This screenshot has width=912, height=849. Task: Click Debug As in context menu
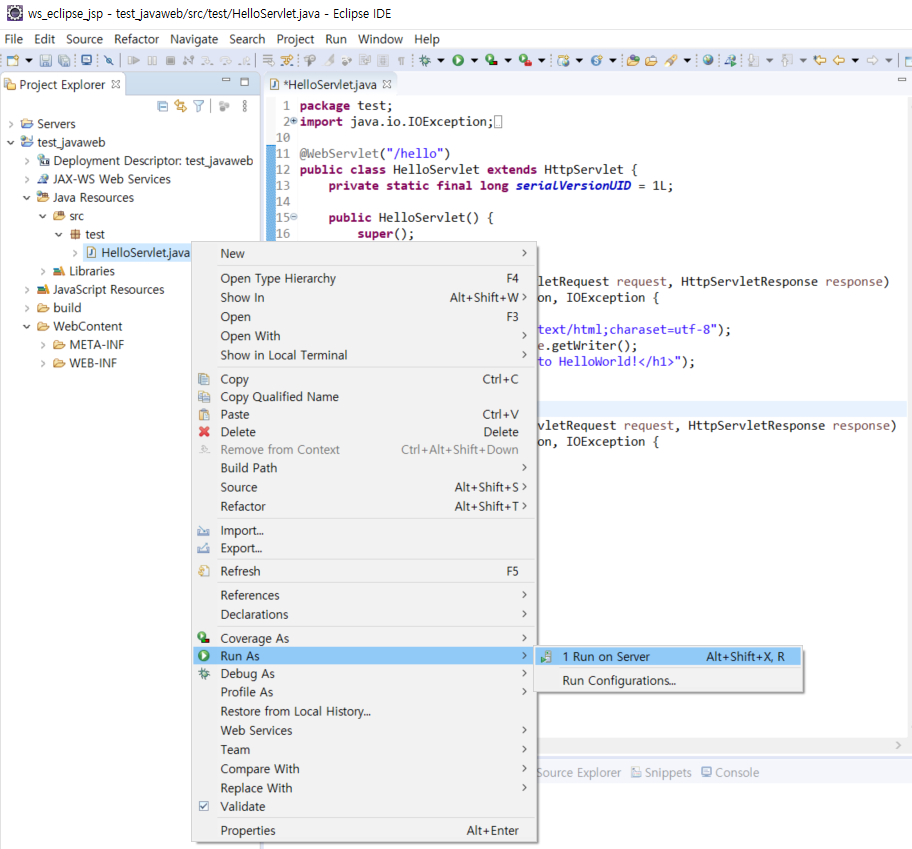(364, 673)
